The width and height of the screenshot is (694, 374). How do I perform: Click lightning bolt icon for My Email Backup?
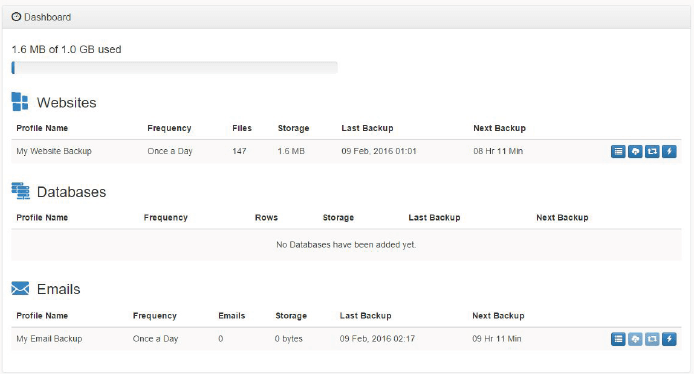[x=669, y=339]
